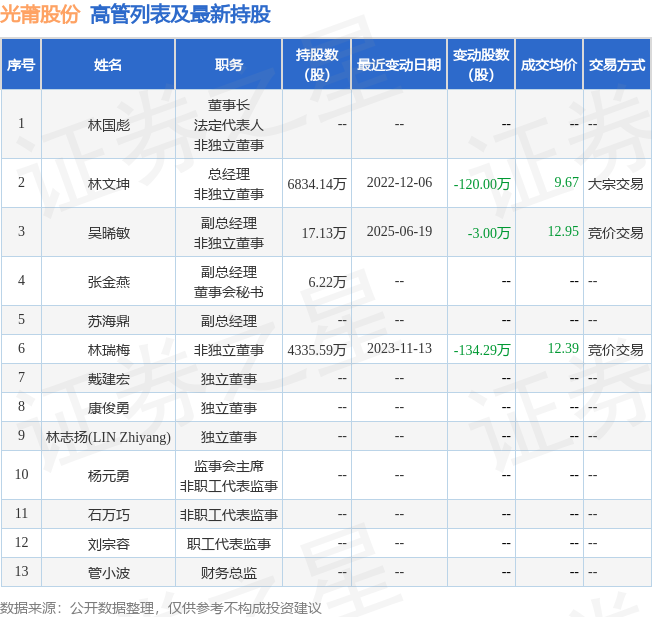This screenshot has height=617, width=652.
Task: Click the change value -120.00万
Action: click(x=482, y=183)
